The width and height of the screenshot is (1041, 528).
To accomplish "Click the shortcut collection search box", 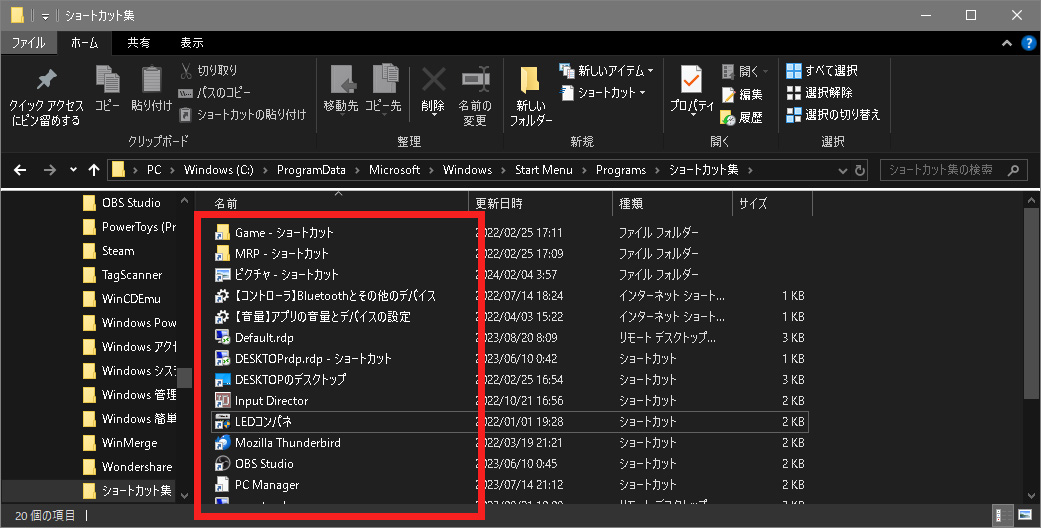I will (x=948, y=169).
